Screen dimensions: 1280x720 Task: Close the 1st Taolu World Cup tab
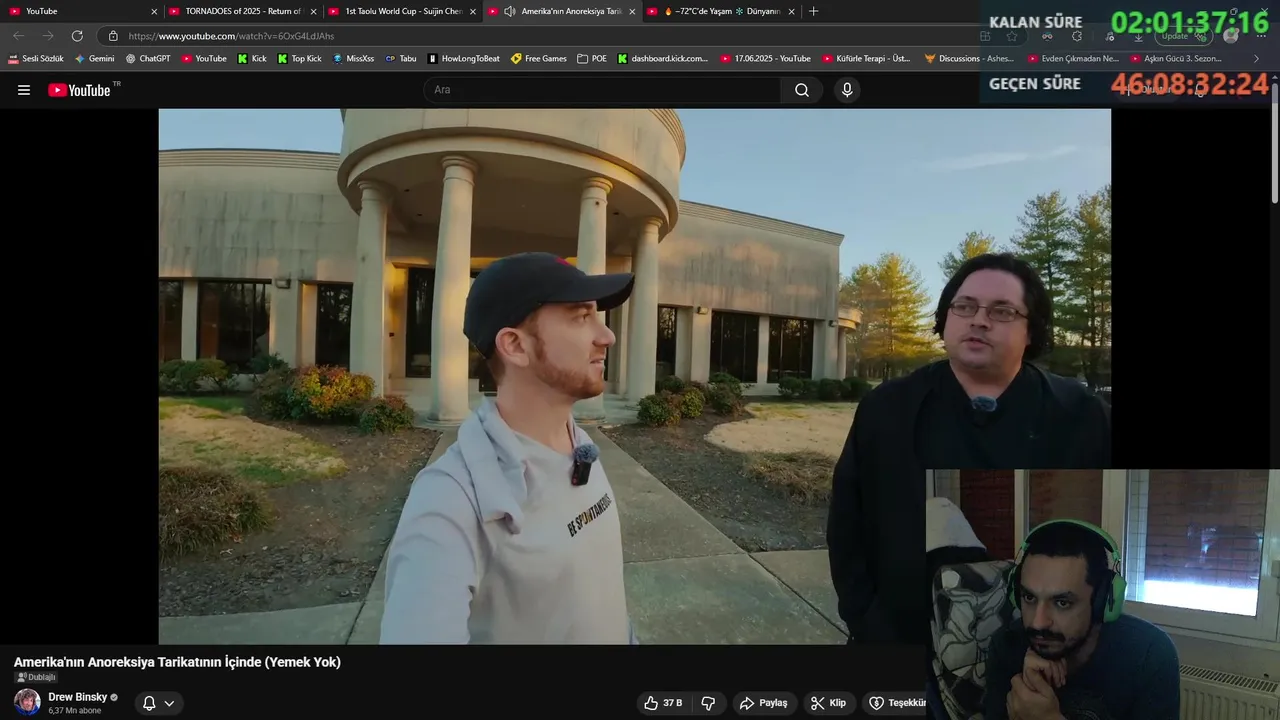473,12
